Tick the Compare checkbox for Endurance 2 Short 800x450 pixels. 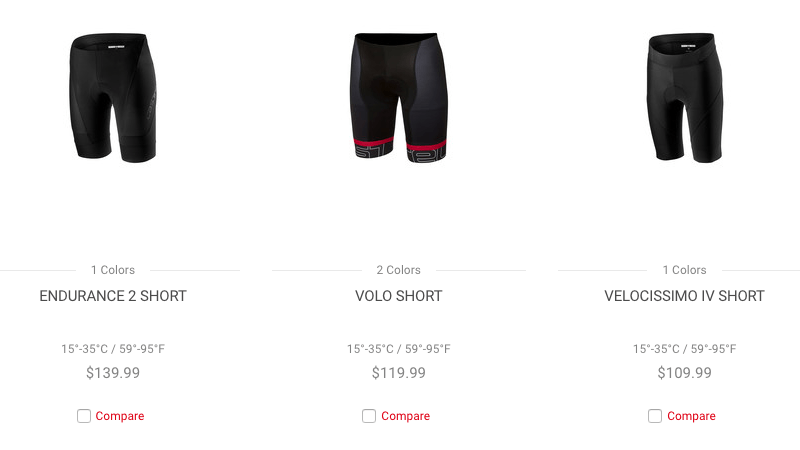pos(84,416)
